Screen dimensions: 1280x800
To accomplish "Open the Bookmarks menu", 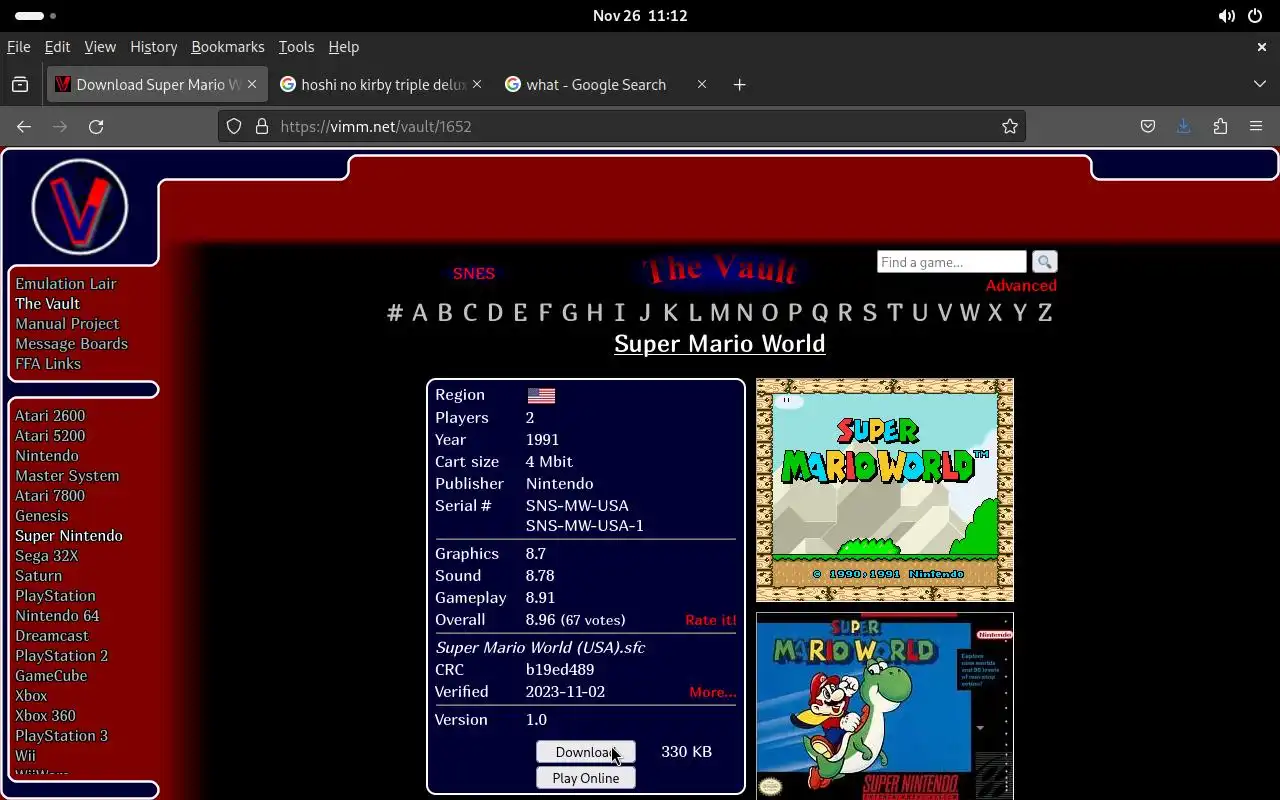I will [228, 47].
